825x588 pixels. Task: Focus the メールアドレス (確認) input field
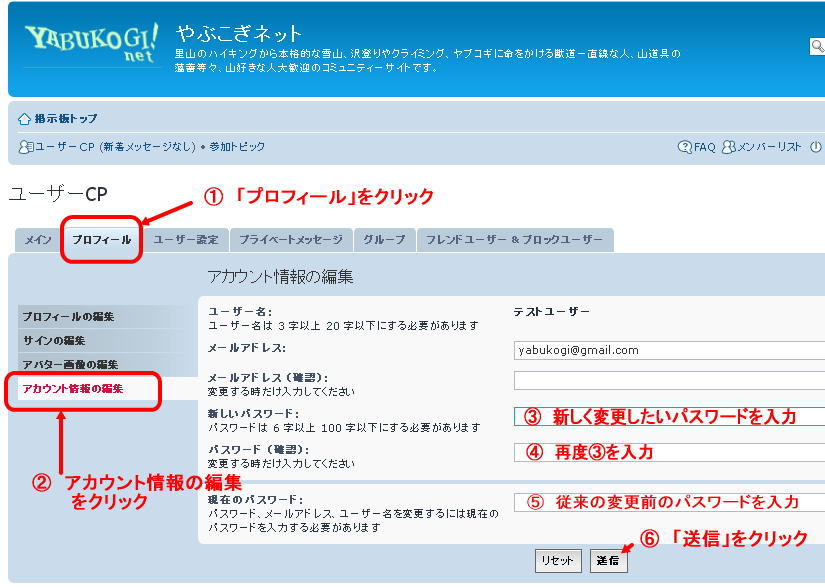[668, 381]
